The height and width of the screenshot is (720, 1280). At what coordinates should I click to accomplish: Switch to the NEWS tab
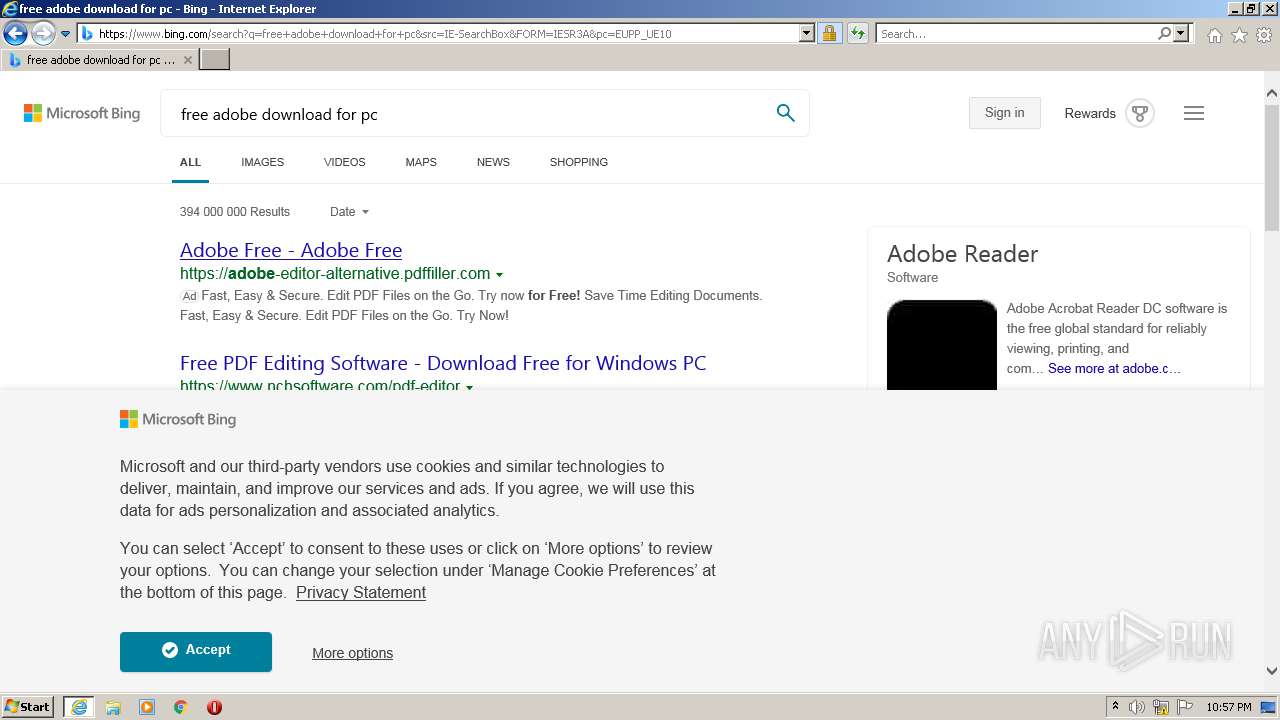(493, 162)
